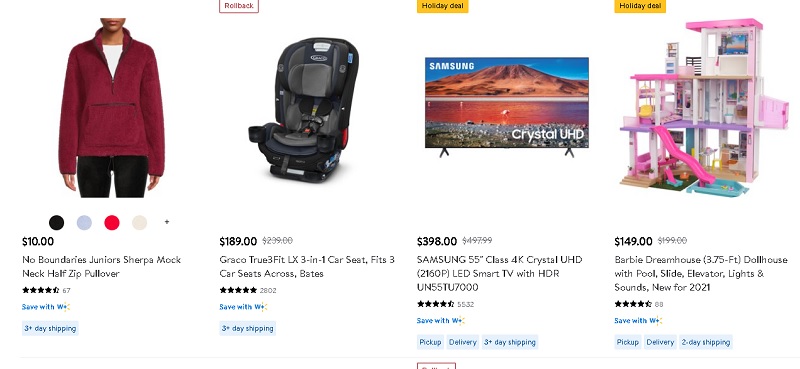Click Pickup tag under Samsung TV
Image resolution: width=800 pixels, height=369 pixels.
pos(430,342)
